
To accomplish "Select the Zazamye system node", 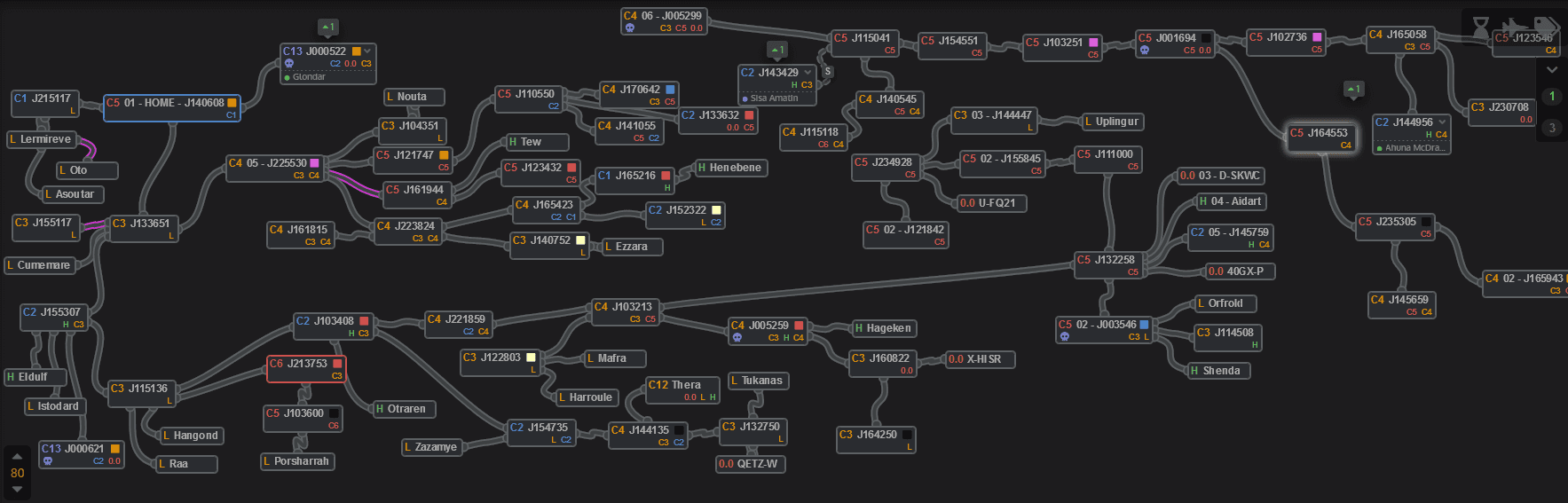I will point(432,447).
